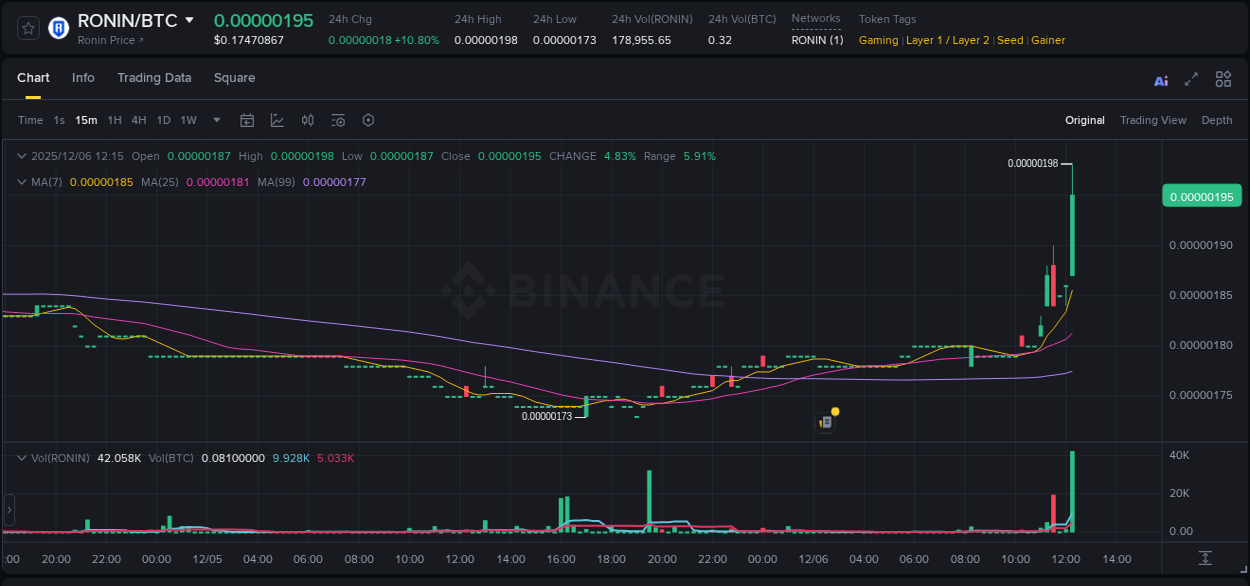The image size is (1250, 586).
Task: Click the Gaming token tag link
Action: click(878, 40)
